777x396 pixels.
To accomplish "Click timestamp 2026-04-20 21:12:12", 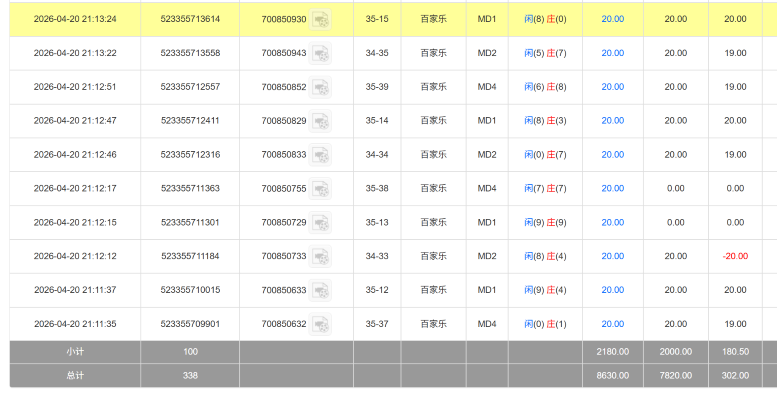I will coord(75,256).
